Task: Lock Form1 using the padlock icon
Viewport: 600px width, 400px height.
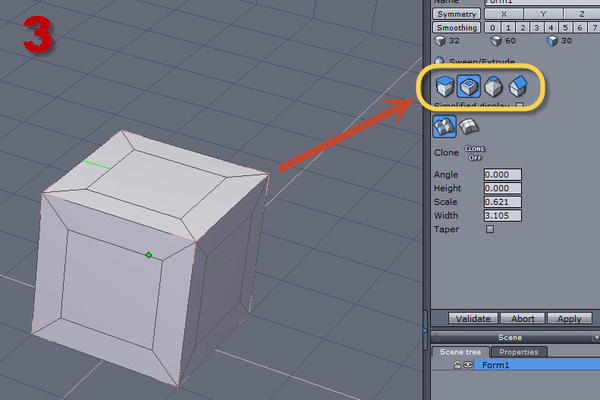Action: click(457, 365)
